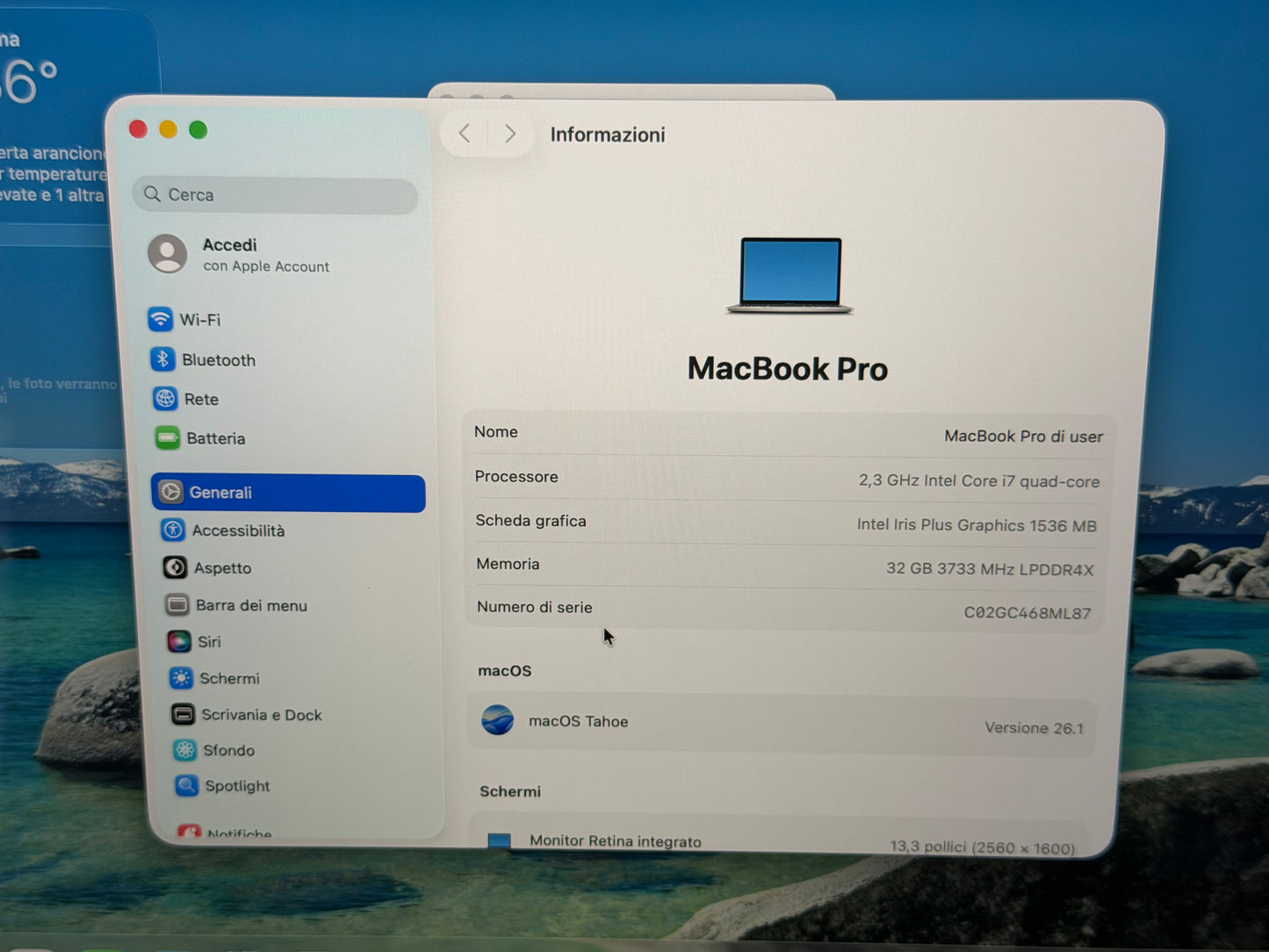
Task: Open the Sfondo wallpaper icon
Action: [184, 750]
